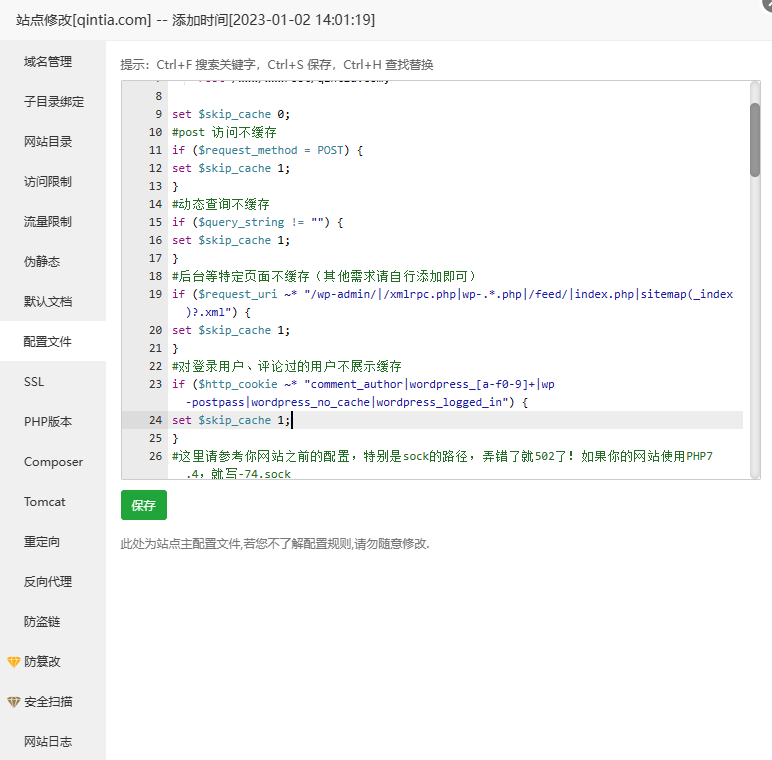Viewport: 772px width, 760px height.
Task: Click the comment '#后台等特定页面不缓存'
Action: pos(324,276)
